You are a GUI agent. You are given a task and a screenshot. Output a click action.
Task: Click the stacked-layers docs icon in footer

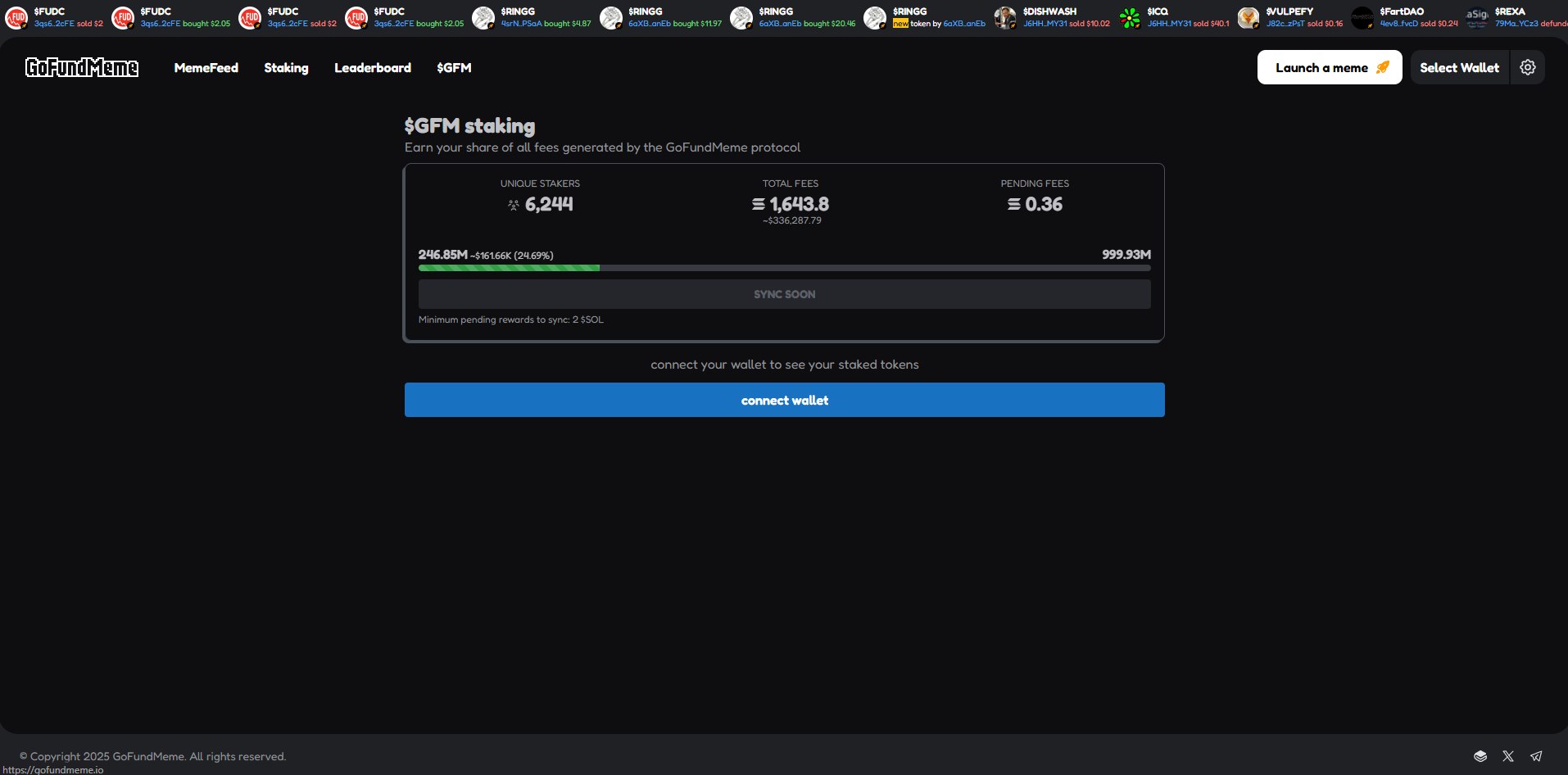tap(1480, 756)
